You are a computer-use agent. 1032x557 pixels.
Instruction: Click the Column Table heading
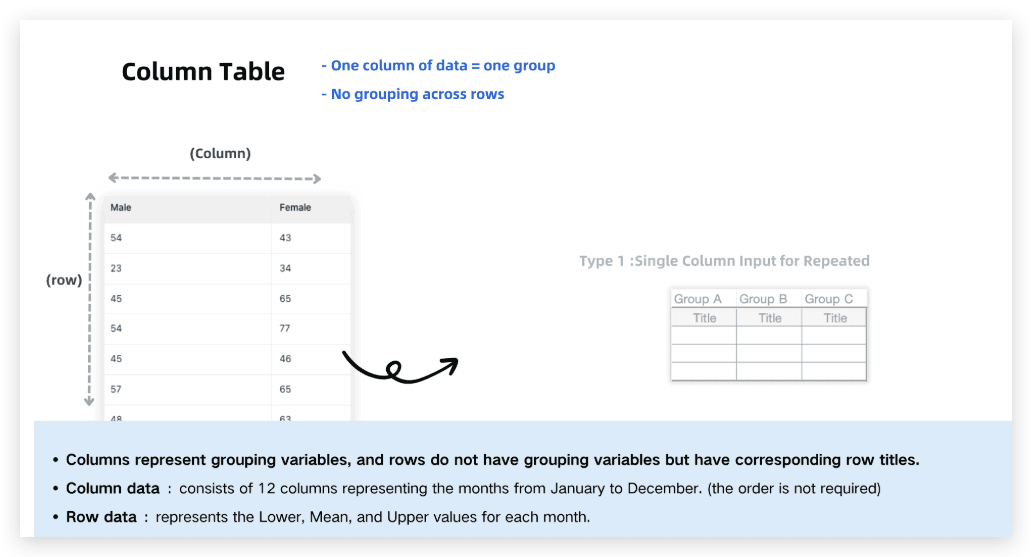[x=203, y=72]
